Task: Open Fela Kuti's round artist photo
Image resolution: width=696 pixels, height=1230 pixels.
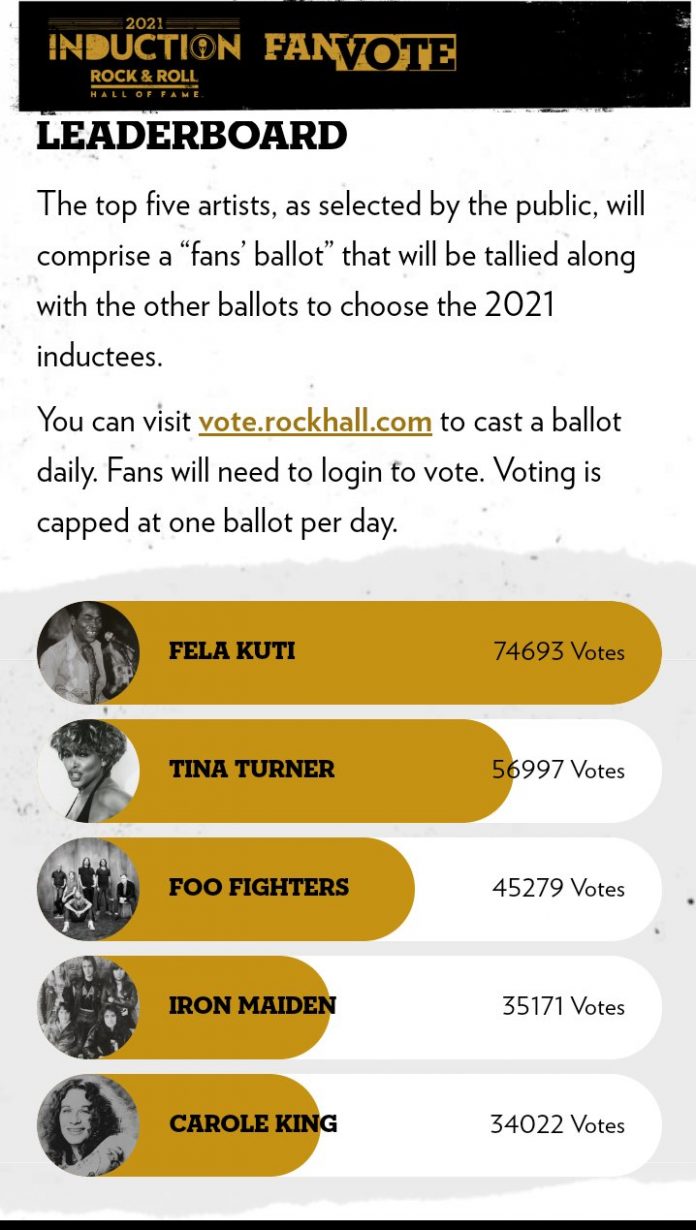Action: (x=88, y=652)
